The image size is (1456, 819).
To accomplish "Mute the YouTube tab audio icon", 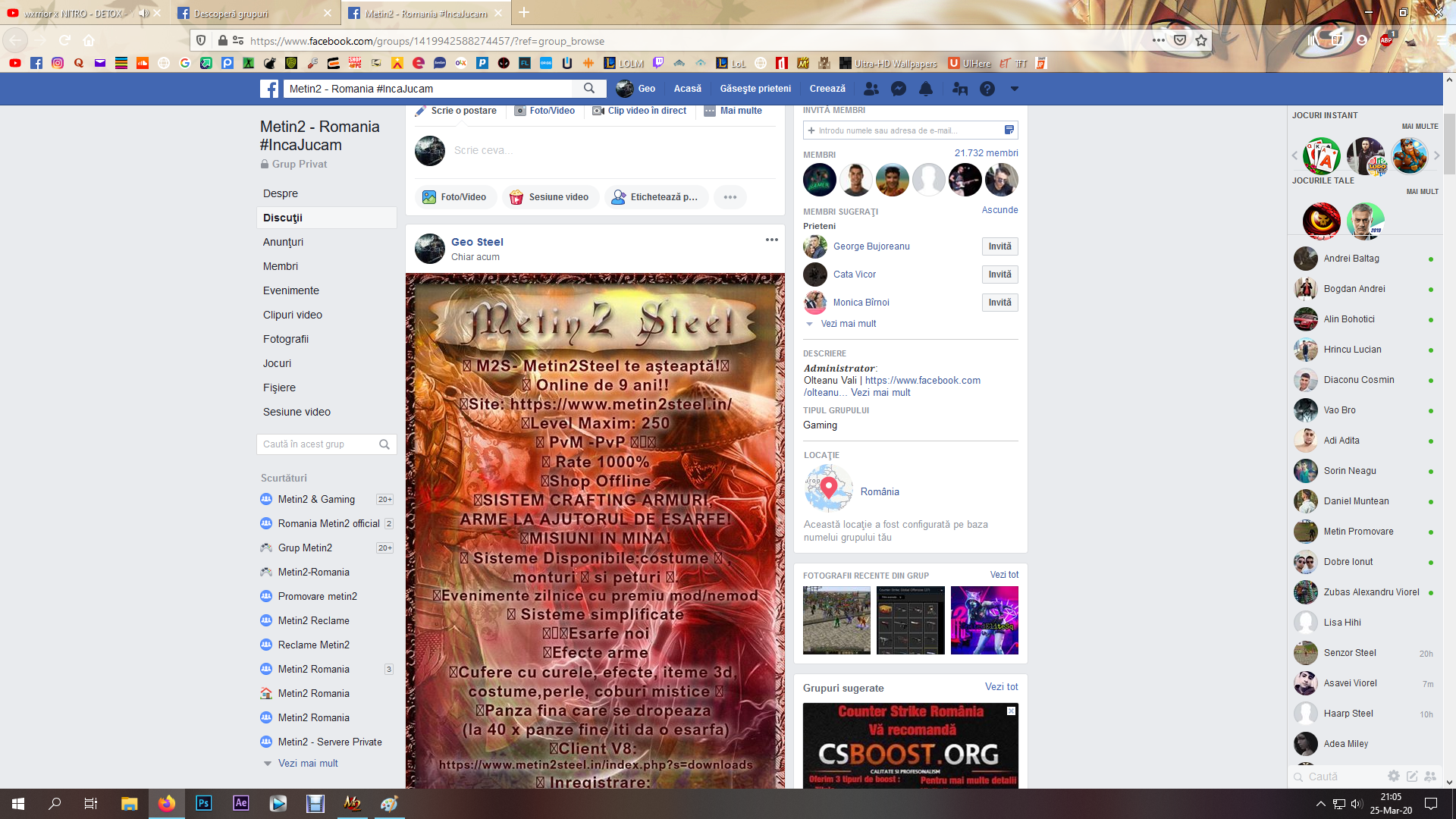I will (143, 13).
